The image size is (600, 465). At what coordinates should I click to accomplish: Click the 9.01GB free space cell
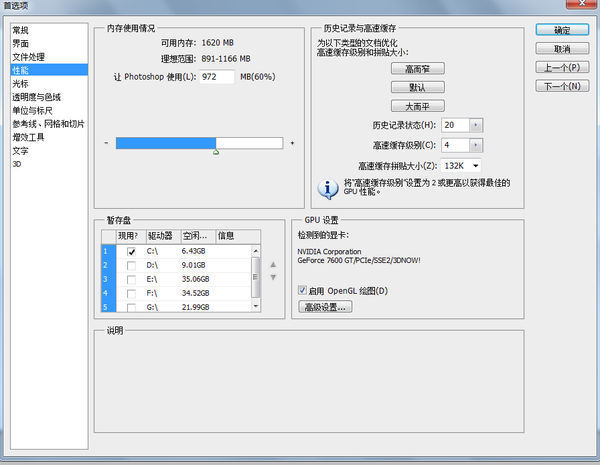click(194, 265)
